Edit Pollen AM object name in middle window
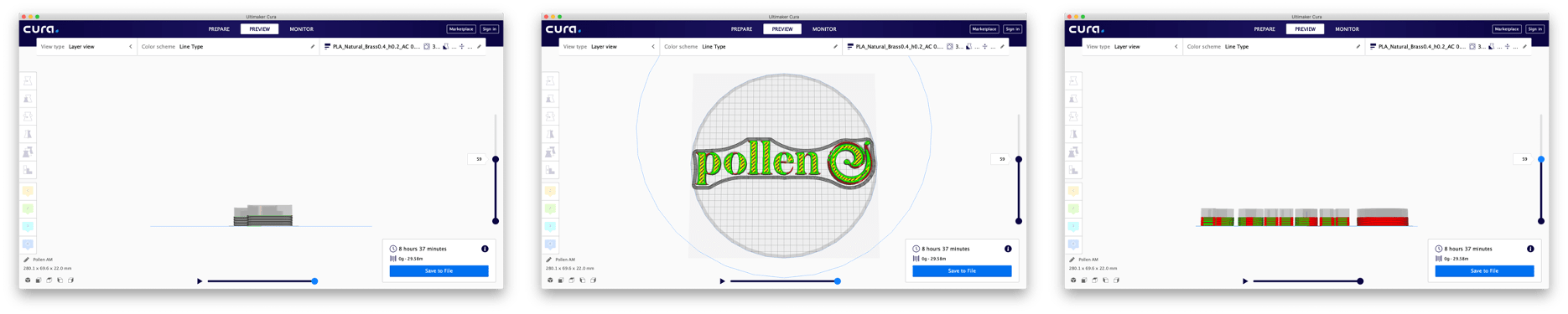Screen dimensions: 1568x314 point(549,260)
